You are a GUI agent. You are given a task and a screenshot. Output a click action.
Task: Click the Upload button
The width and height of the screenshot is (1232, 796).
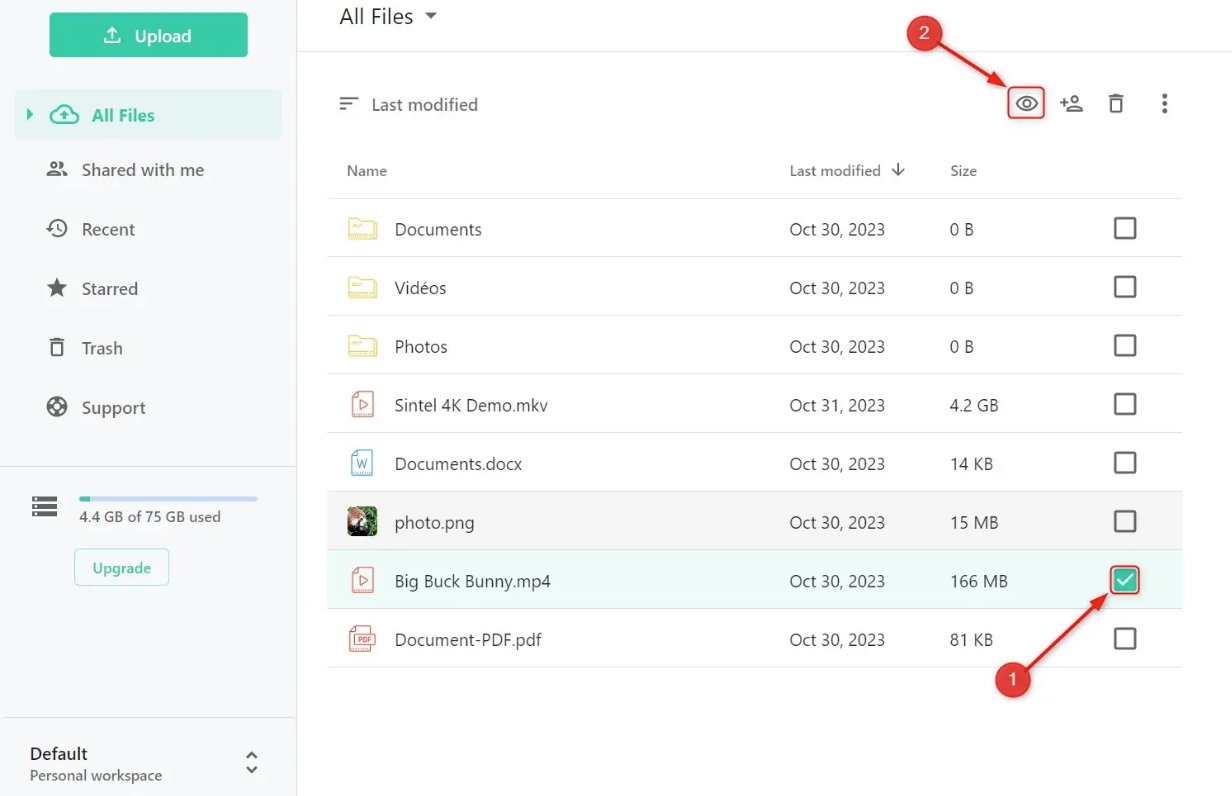(x=148, y=36)
